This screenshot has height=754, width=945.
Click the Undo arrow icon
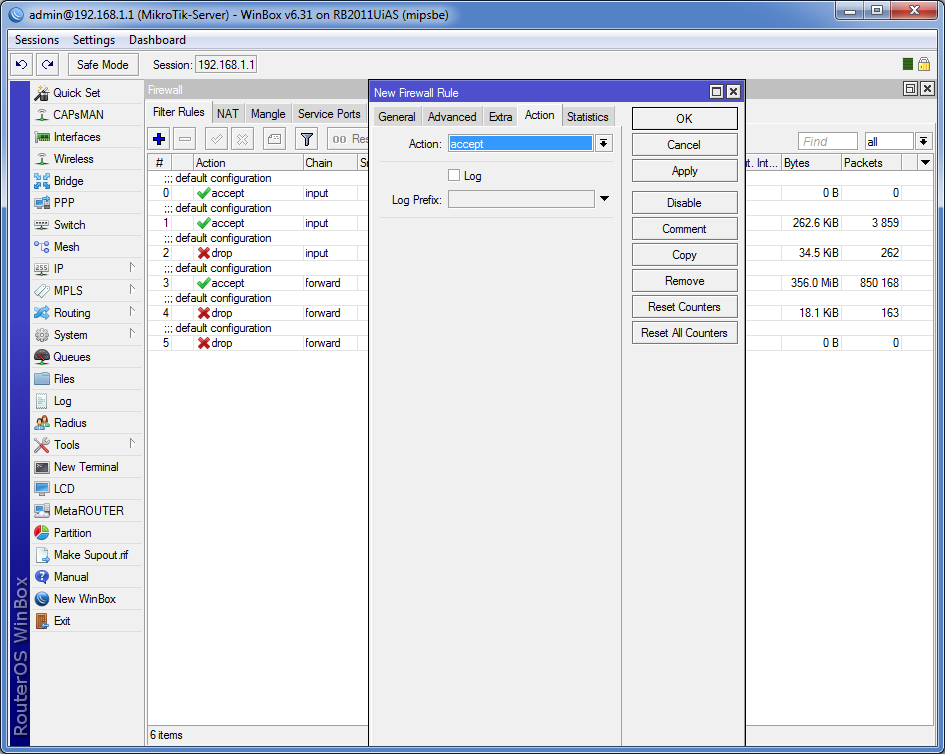coord(22,64)
